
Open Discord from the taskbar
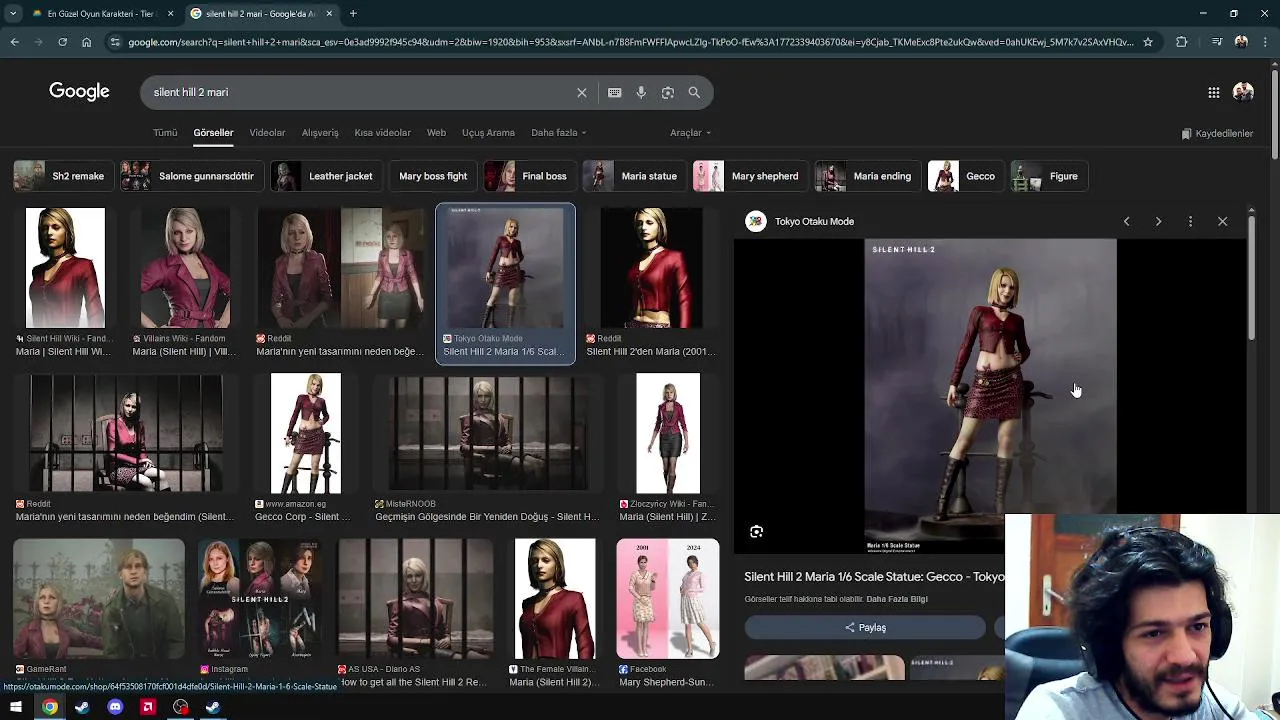pos(115,707)
